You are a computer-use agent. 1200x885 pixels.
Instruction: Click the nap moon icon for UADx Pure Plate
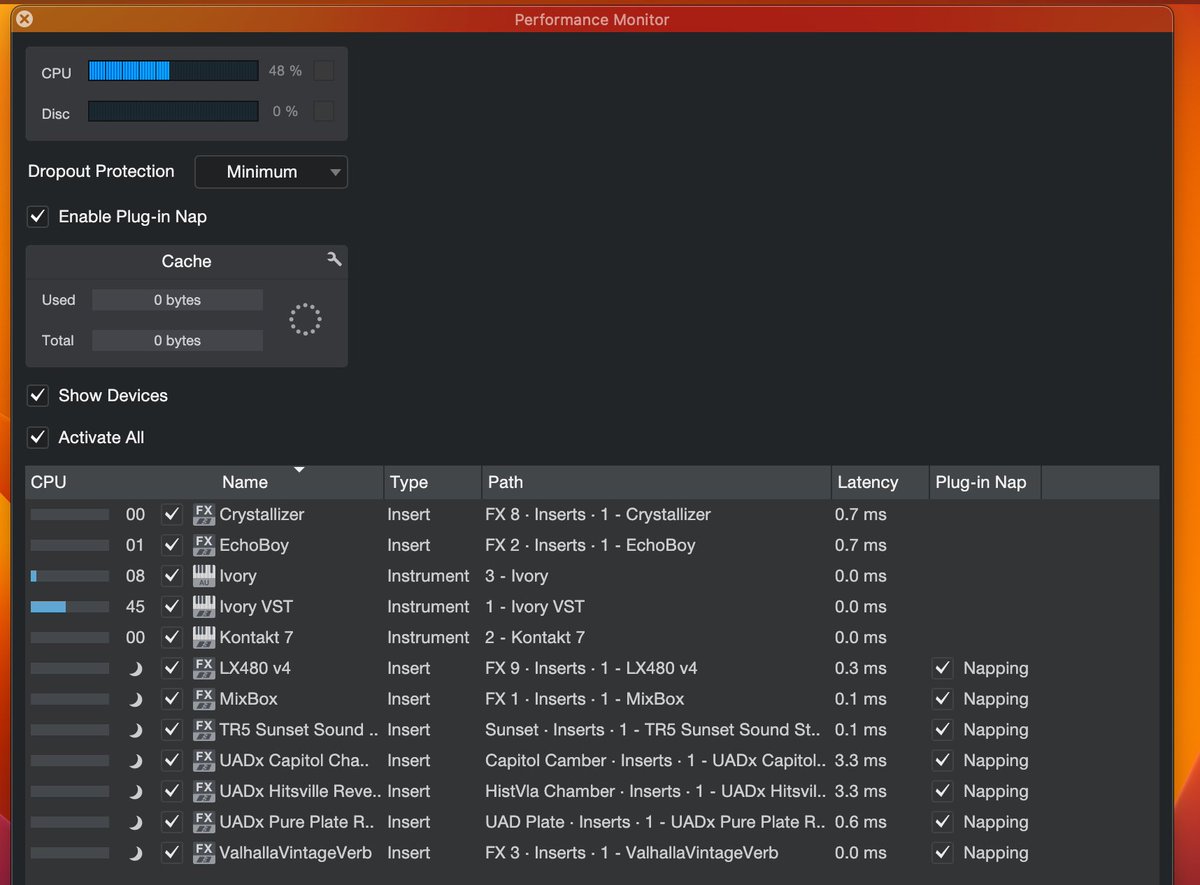coord(136,823)
